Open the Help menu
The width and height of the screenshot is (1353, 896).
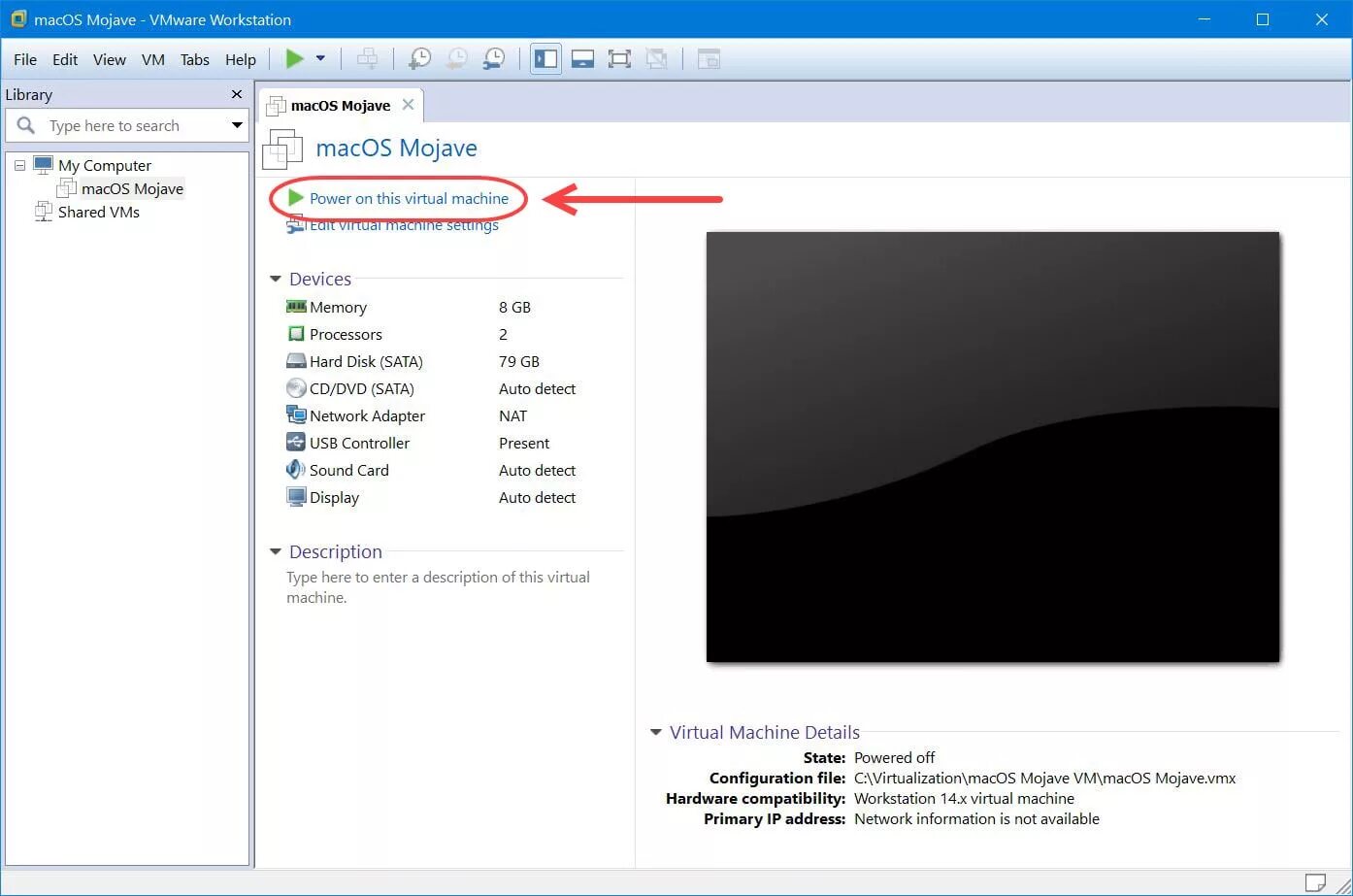click(x=241, y=59)
